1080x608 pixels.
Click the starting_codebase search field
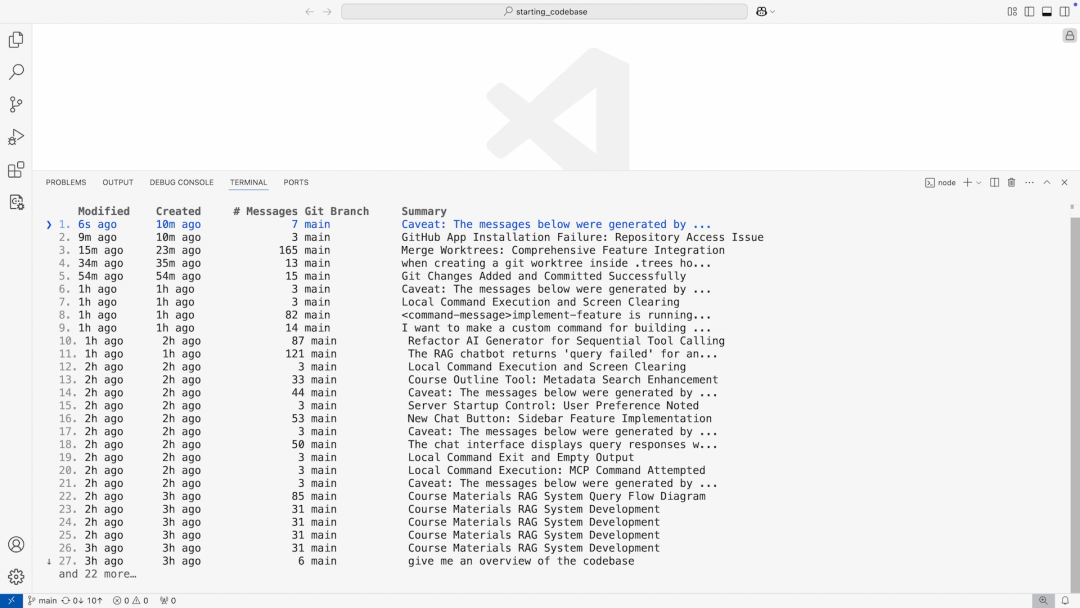point(544,12)
